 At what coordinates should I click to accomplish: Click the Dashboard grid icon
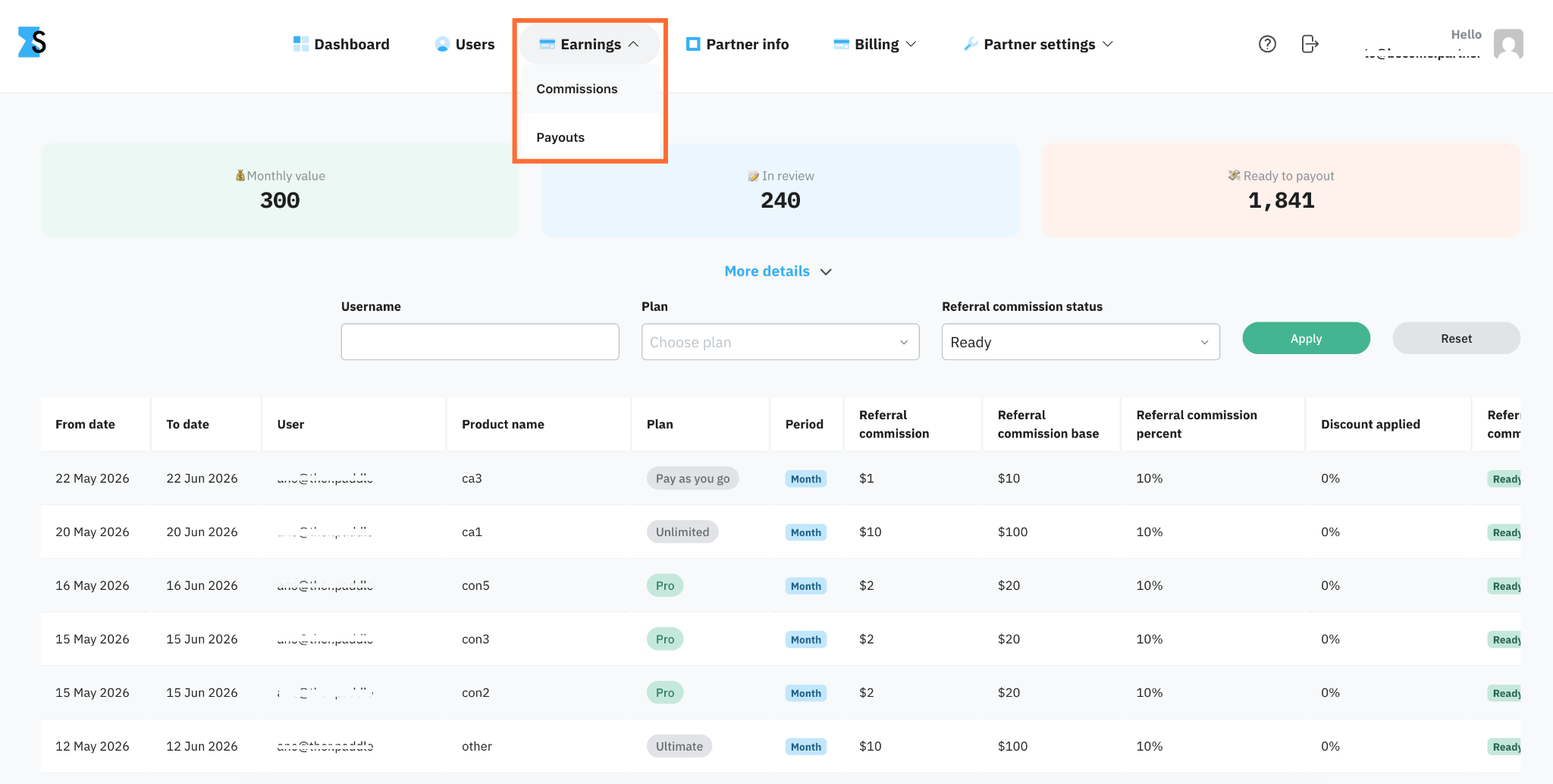click(x=301, y=44)
